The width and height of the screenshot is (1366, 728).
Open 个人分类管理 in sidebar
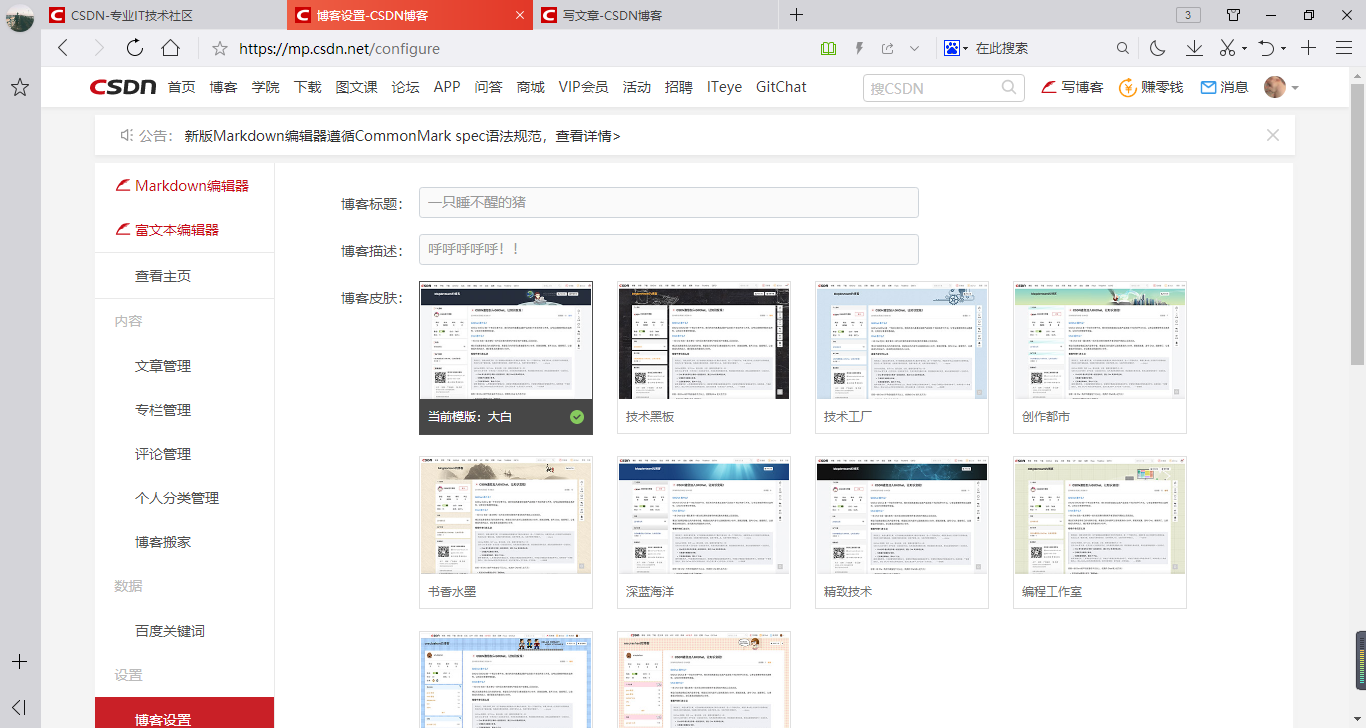click(x=177, y=498)
